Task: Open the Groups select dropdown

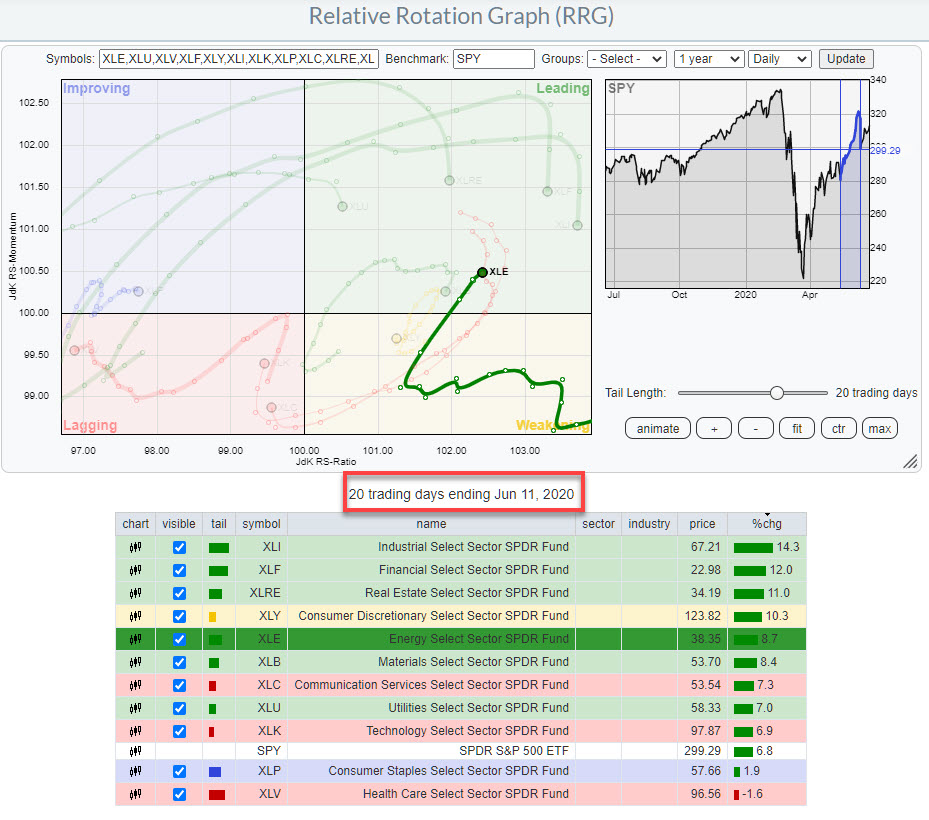Action: coord(627,59)
